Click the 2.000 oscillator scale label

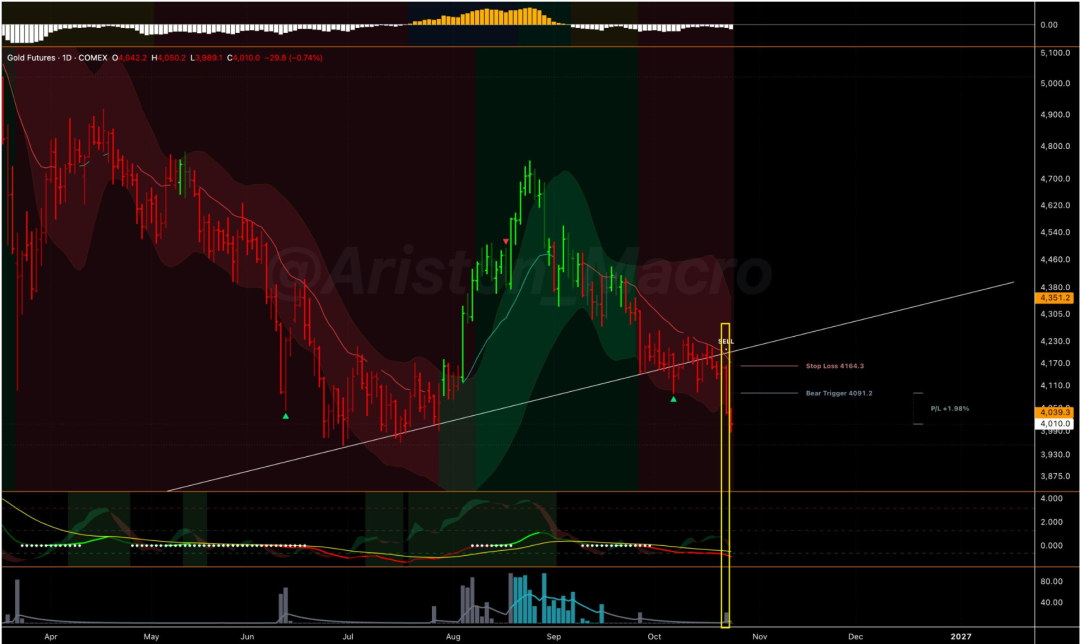tap(1051, 522)
